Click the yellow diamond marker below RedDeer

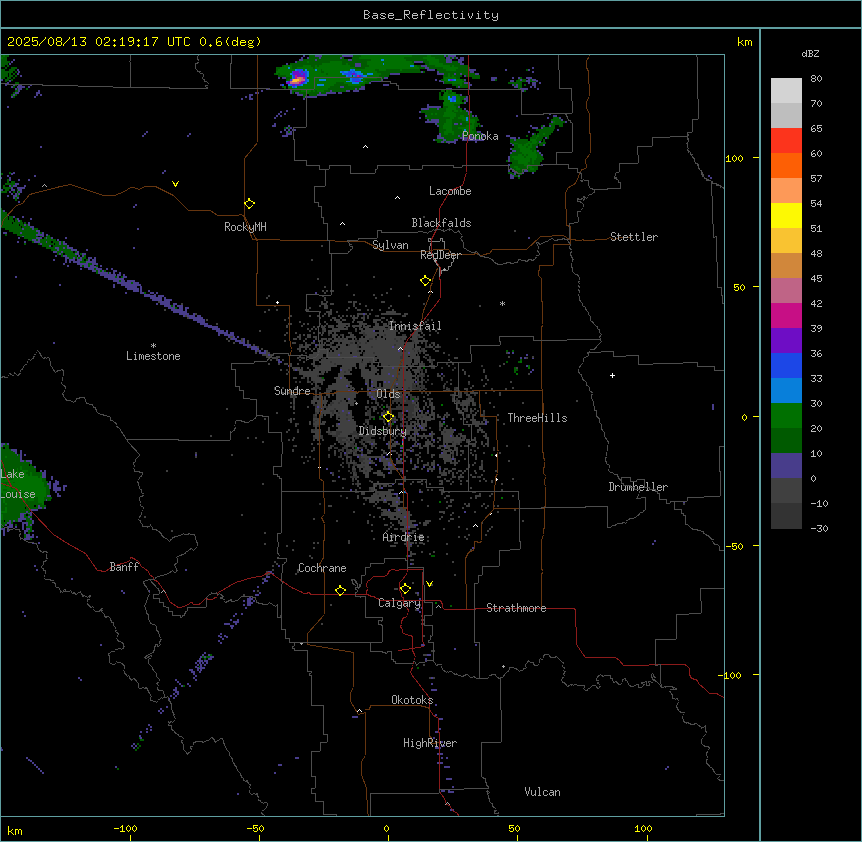[x=426, y=281]
